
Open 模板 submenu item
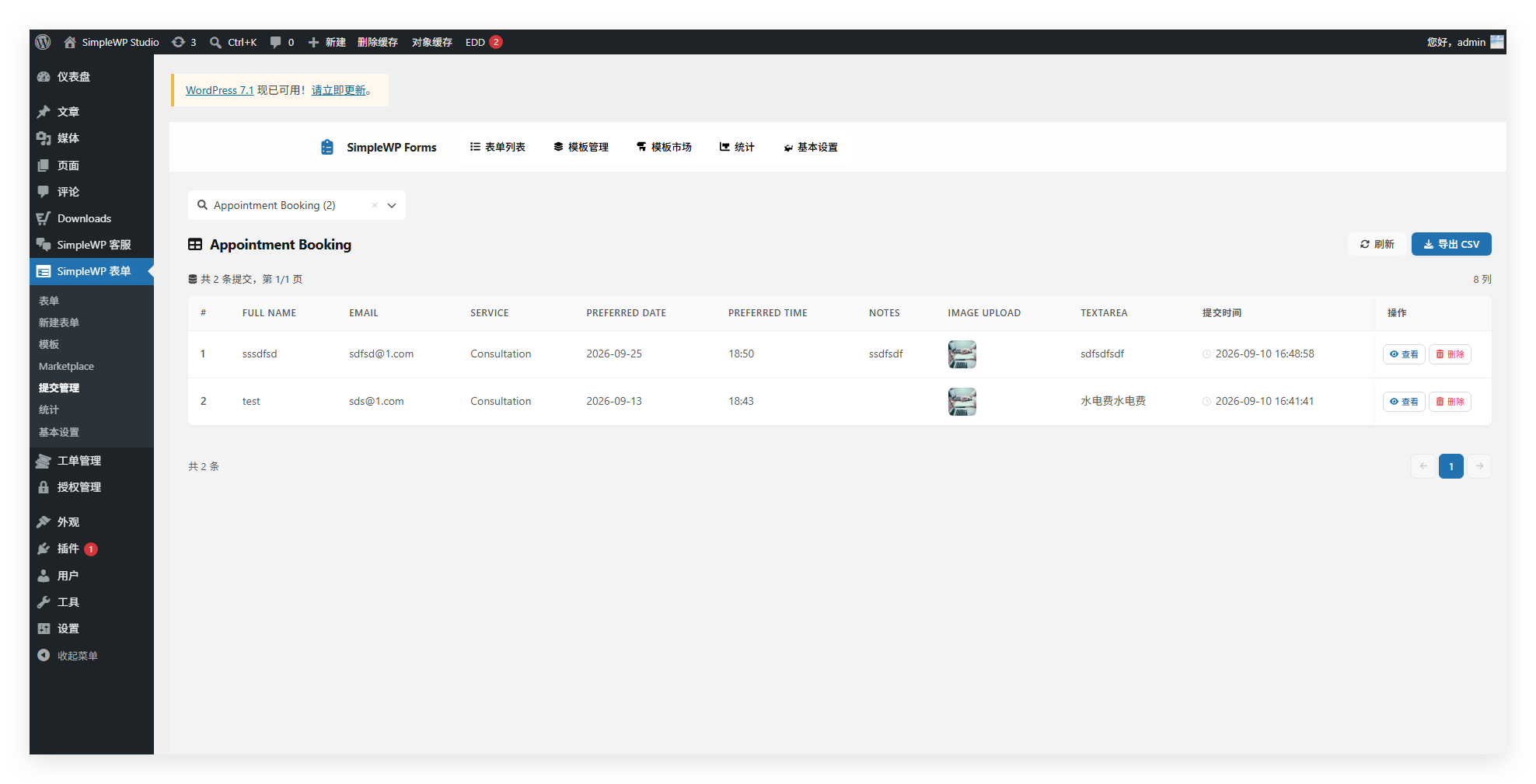coord(49,344)
